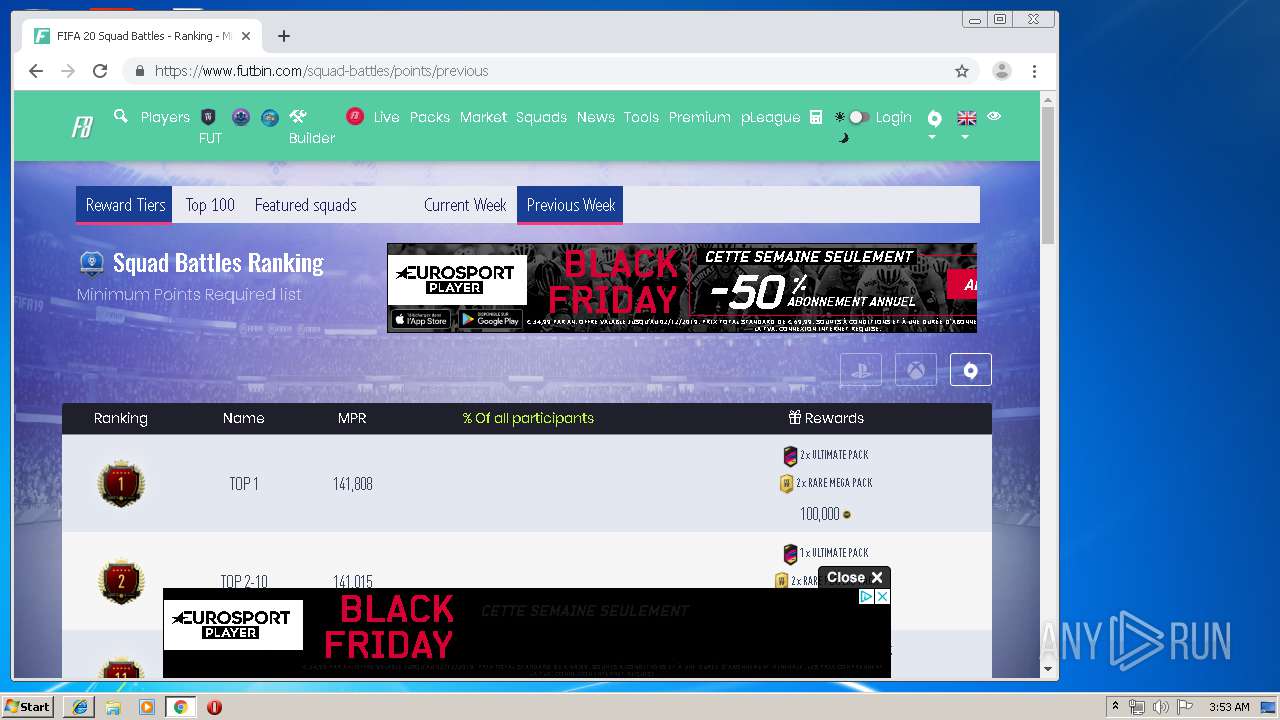
Task: Click the Ranking column header
Action: click(121, 418)
